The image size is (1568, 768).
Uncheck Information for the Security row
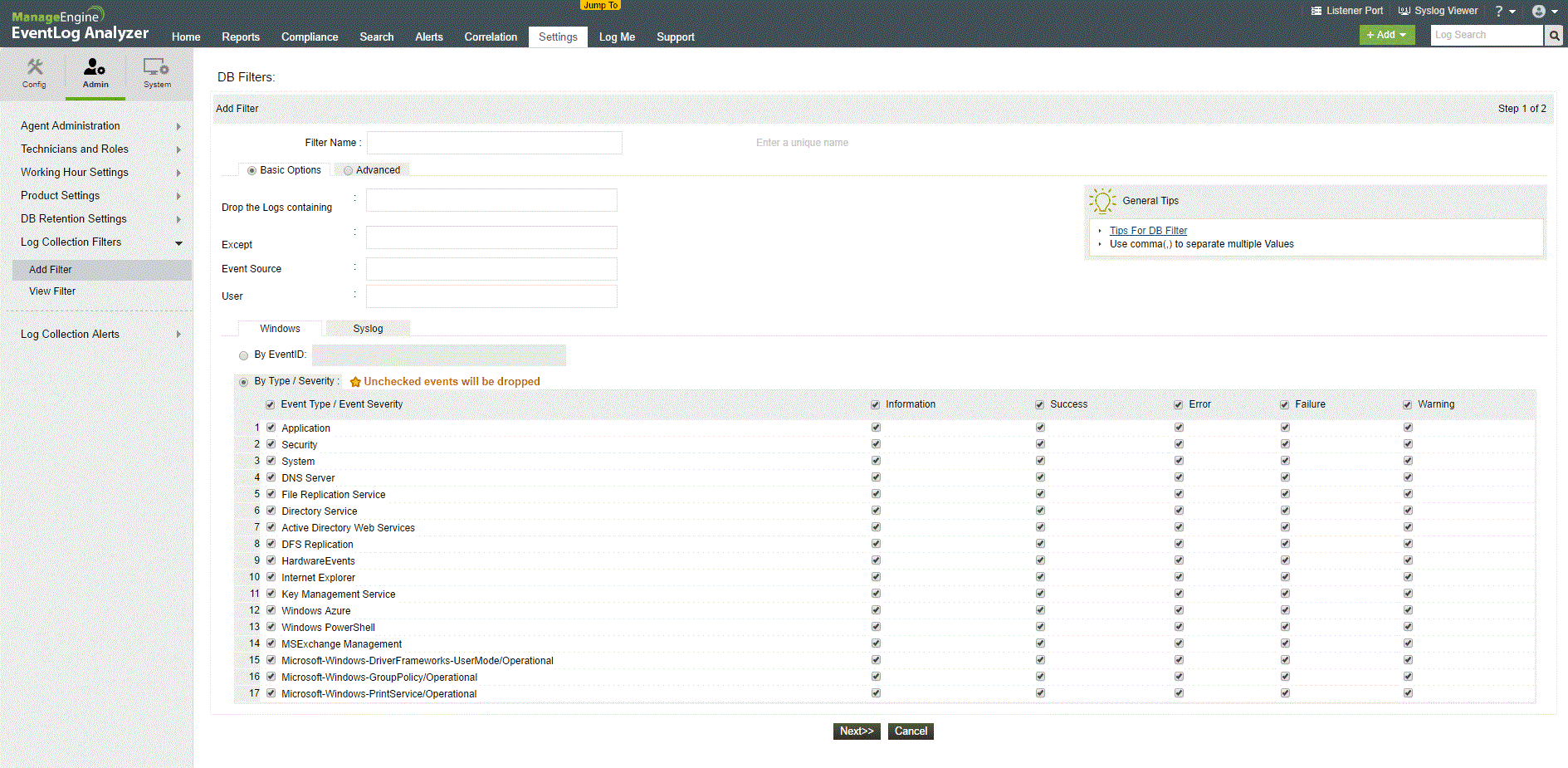click(876, 443)
